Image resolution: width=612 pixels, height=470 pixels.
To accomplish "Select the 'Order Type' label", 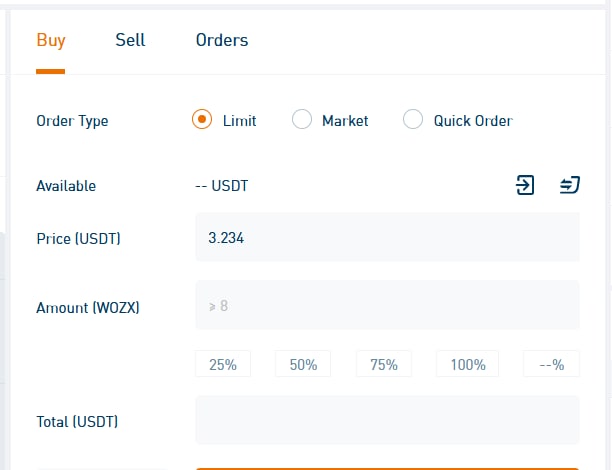I will pos(72,121).
